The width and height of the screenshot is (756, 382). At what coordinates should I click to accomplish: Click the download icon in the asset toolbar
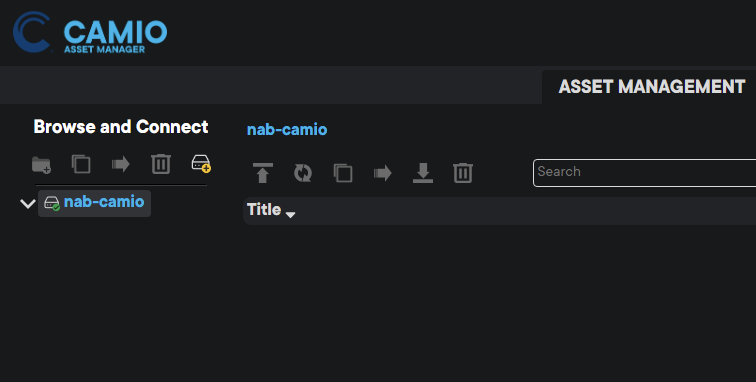[x=423, y=173]
